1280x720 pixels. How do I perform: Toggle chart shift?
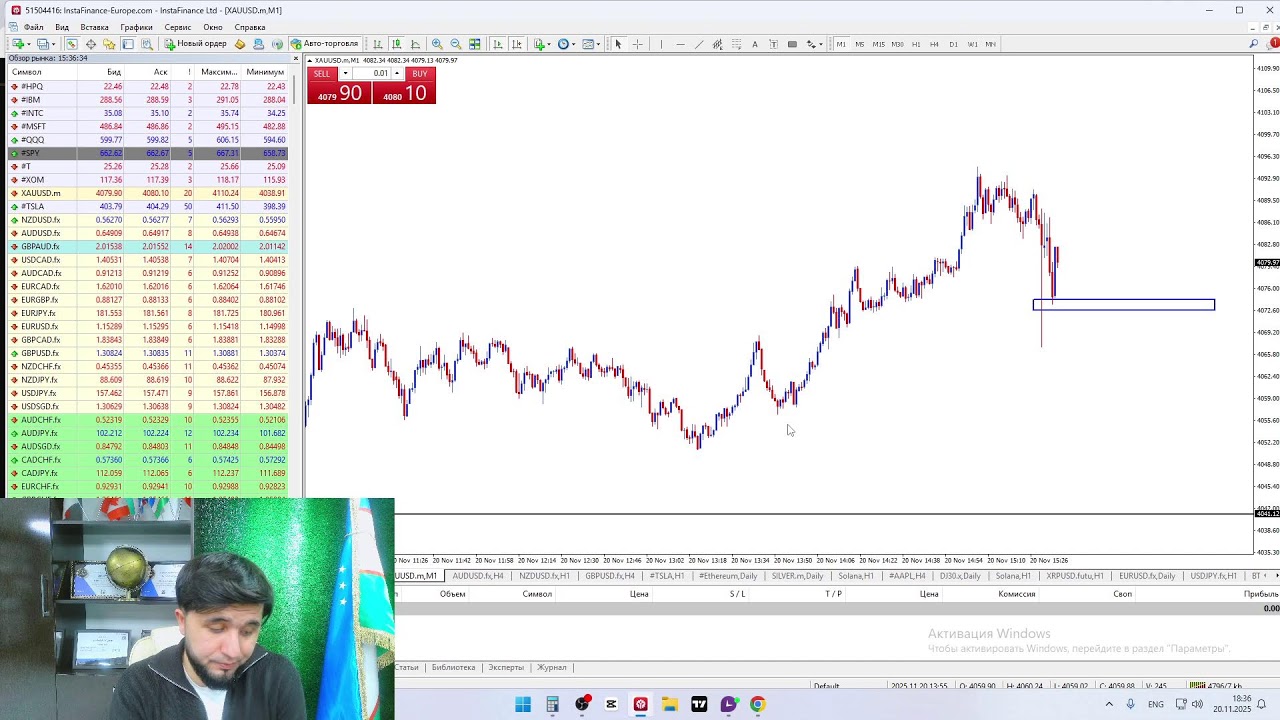pos(516,44)
